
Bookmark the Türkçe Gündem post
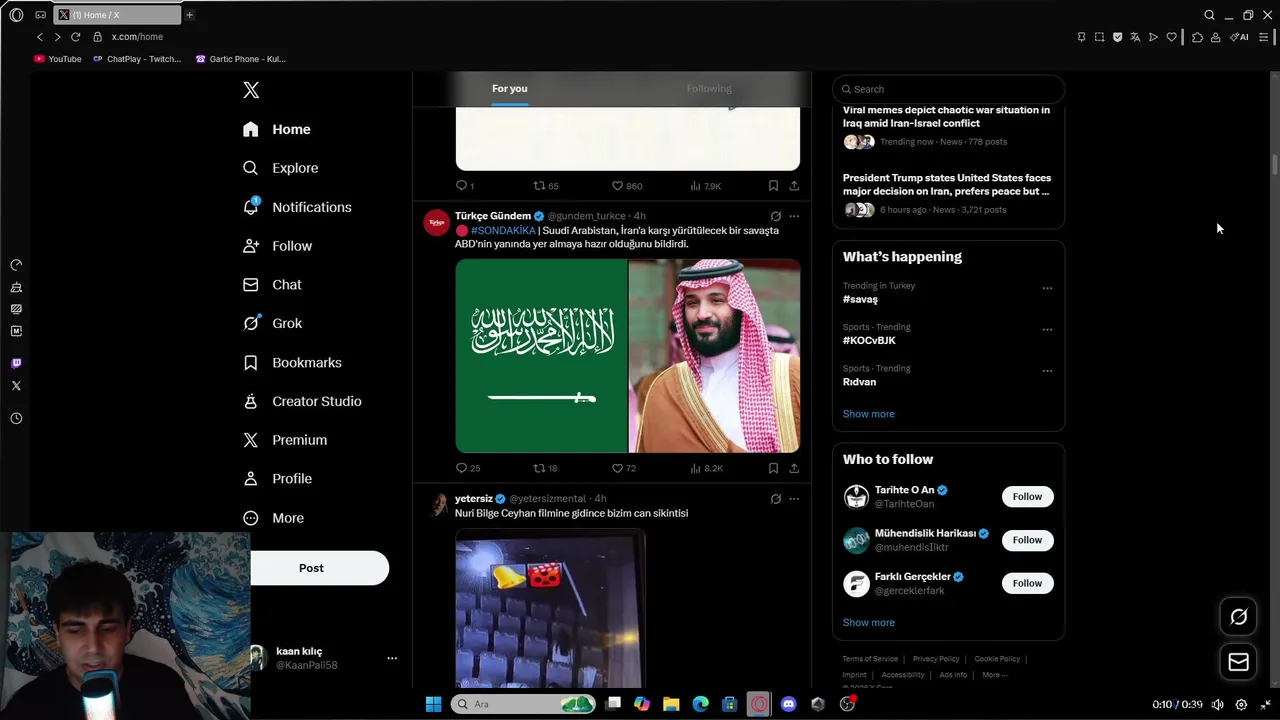tap(773, 468)
